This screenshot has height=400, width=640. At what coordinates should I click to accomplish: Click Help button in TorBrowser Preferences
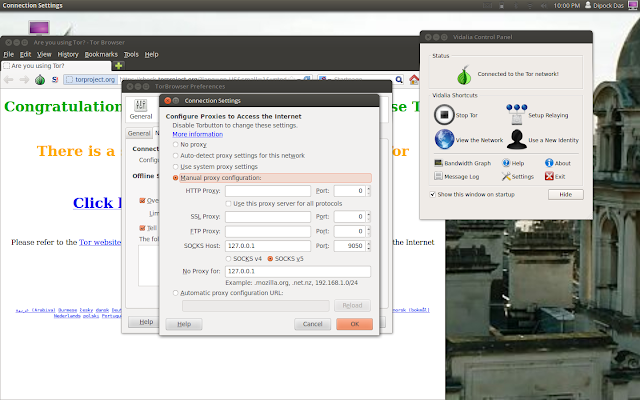(143, 322)
